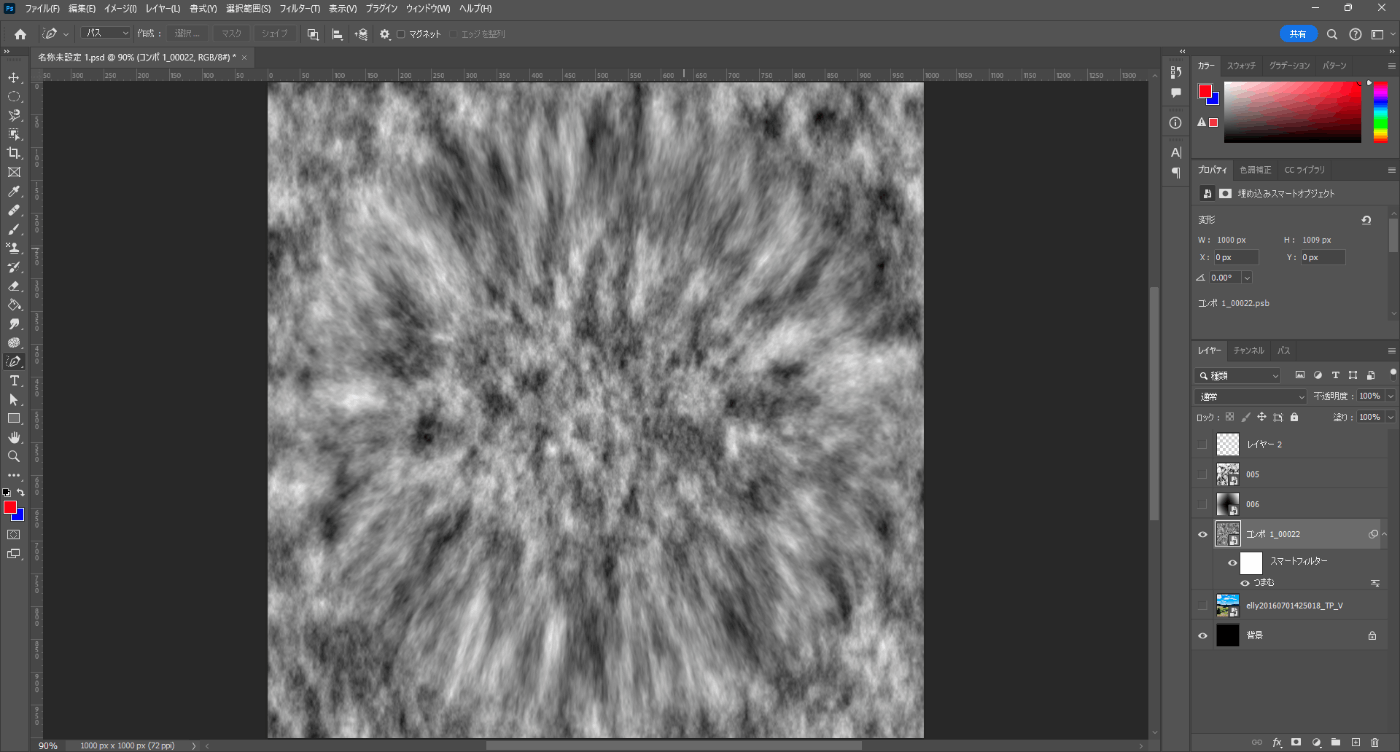Open the layer filter 種類 dropdown
The image size is (1400, 752).
coord(1238,376)
